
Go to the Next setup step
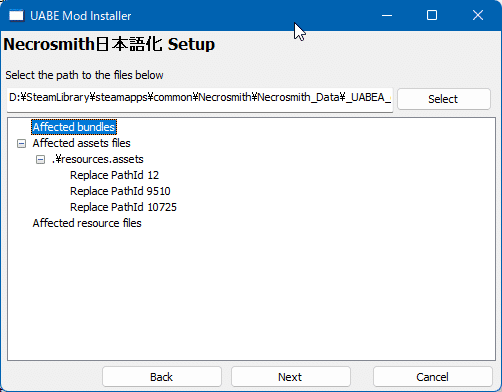(x=290, y=377)
